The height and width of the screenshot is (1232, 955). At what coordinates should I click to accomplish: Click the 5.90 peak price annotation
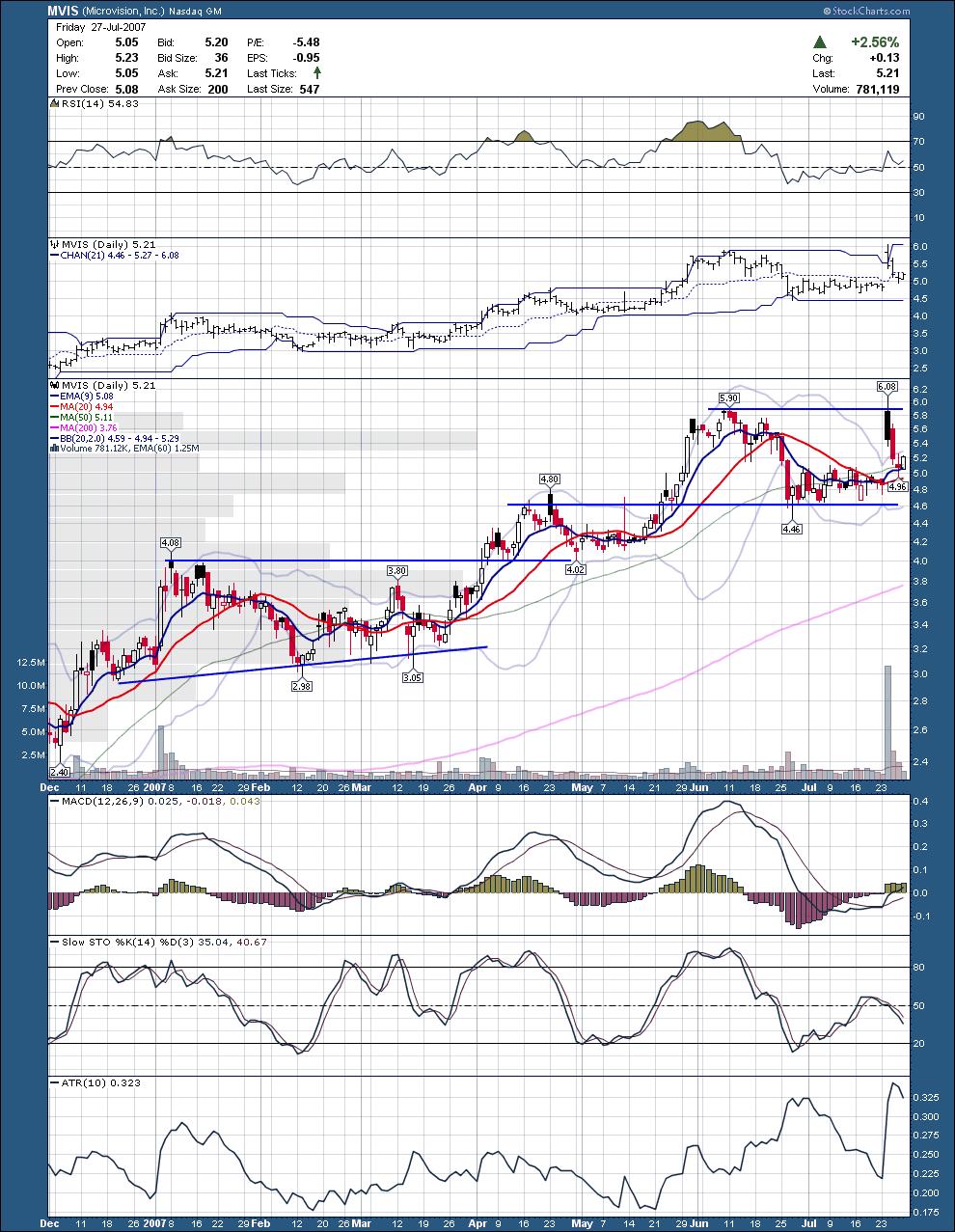729,397
